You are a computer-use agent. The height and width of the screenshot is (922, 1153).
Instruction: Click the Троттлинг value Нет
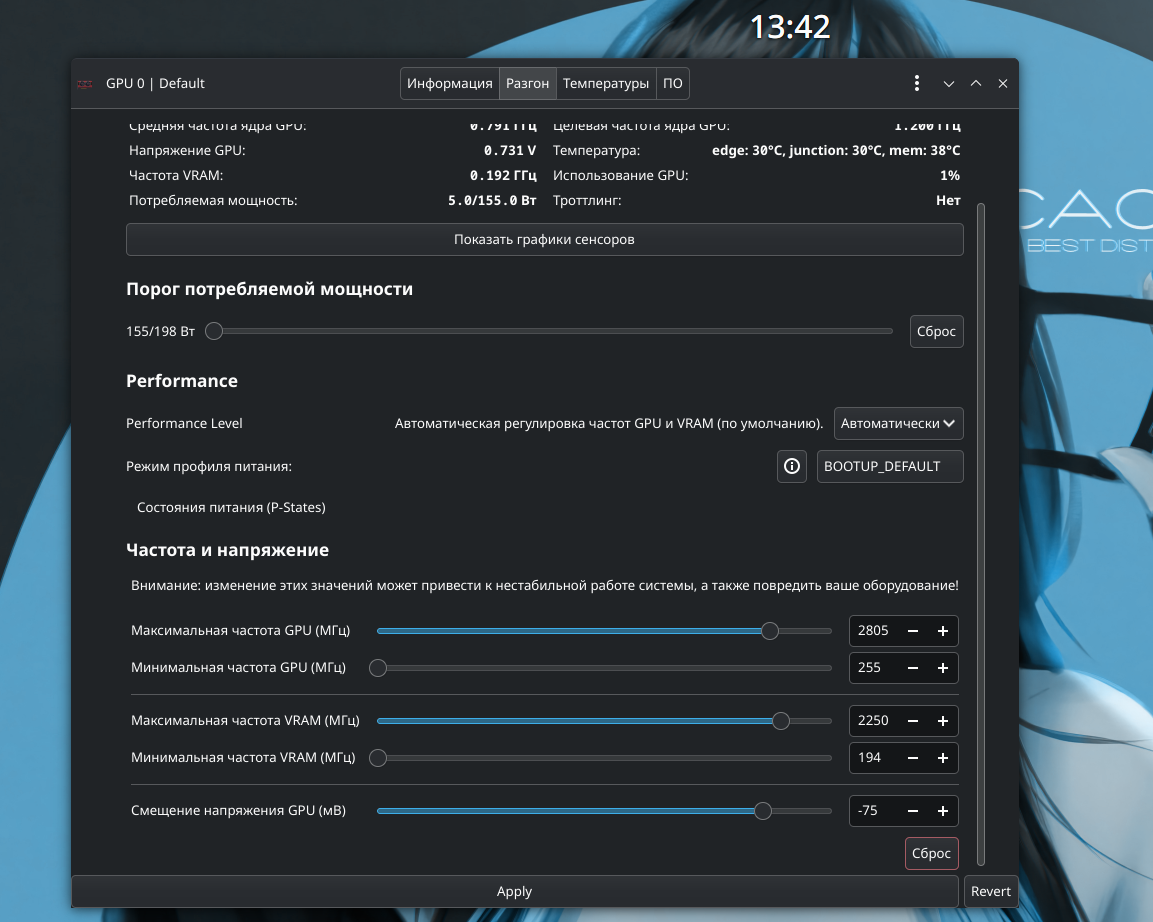[x=948, y=201]
